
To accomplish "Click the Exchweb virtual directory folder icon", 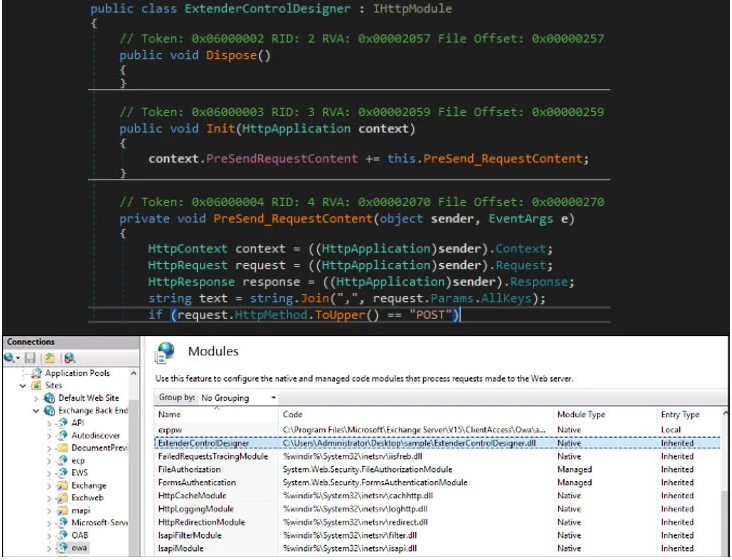I will pos(62,498).
